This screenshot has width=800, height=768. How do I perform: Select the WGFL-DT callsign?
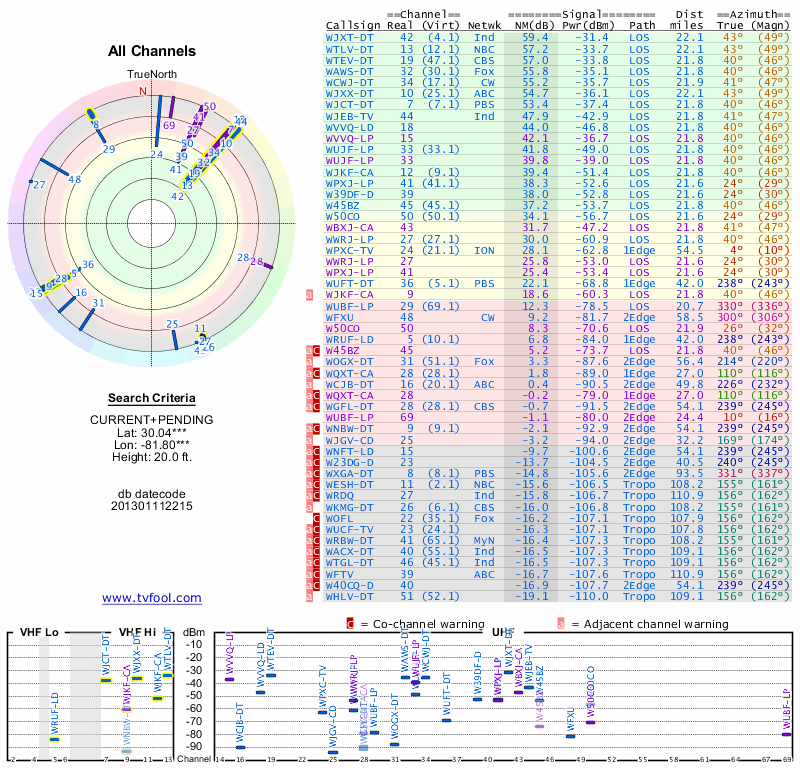click(x=349, y=407)
